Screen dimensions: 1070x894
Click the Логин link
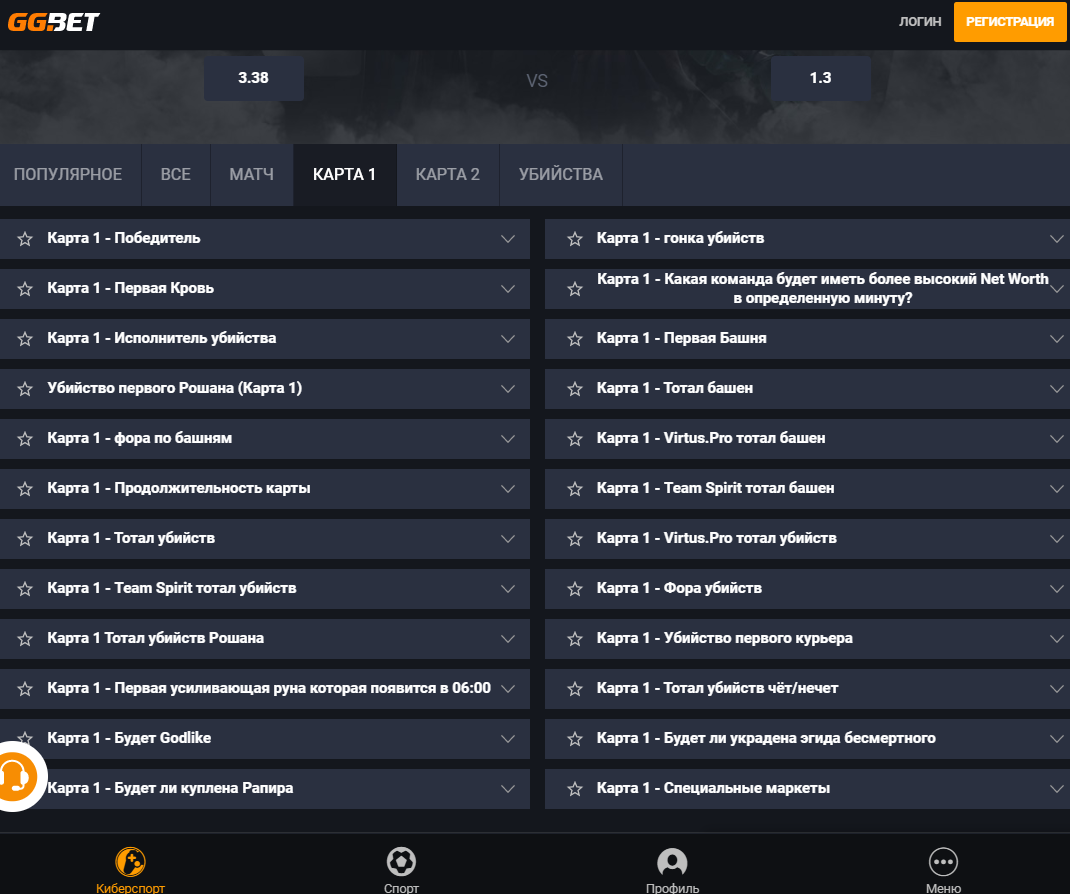[x=920, y=22]
